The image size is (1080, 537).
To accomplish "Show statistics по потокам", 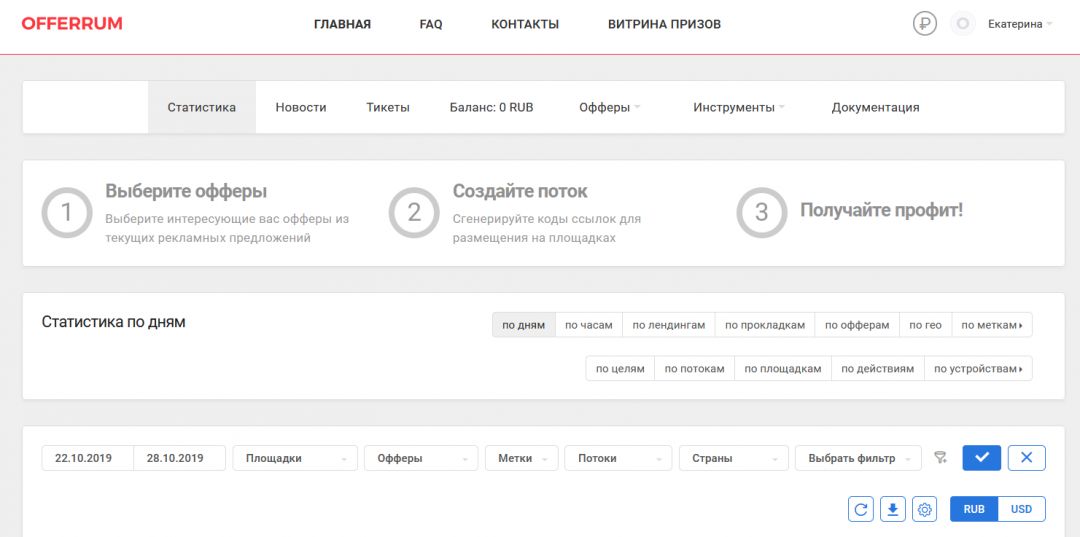I will pos(694,368).
